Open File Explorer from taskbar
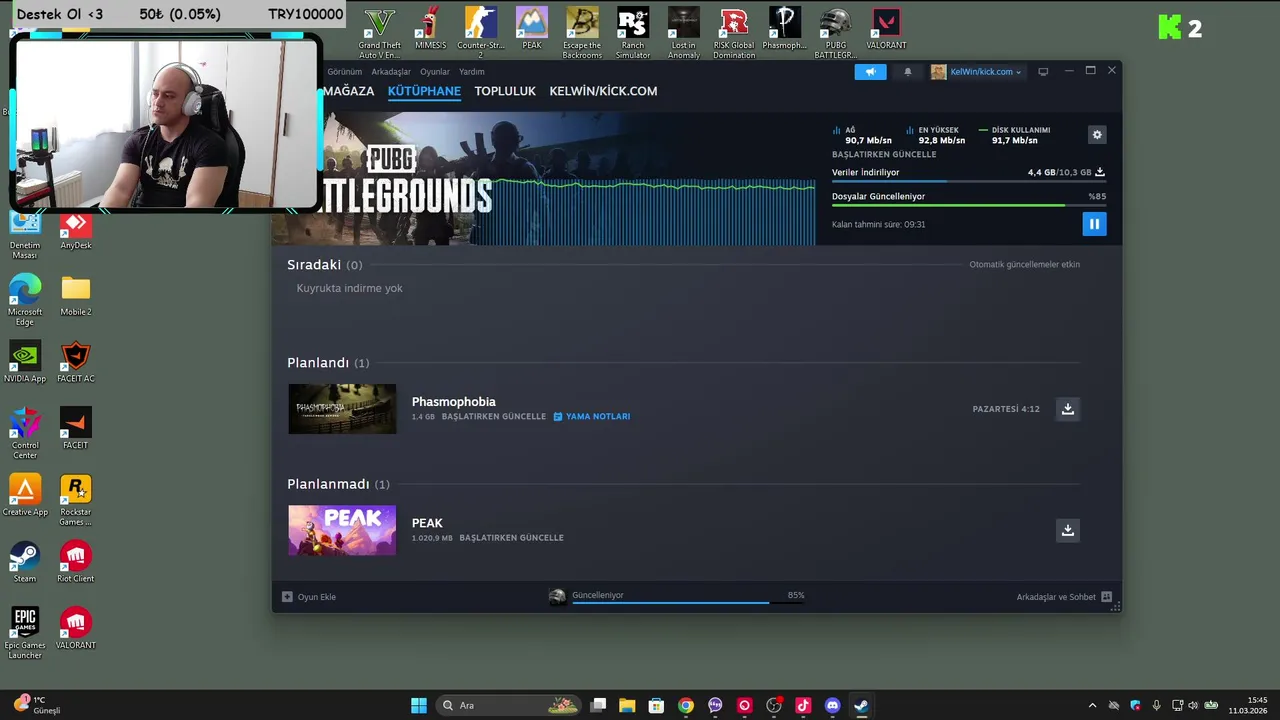 [x=627, y=705]
